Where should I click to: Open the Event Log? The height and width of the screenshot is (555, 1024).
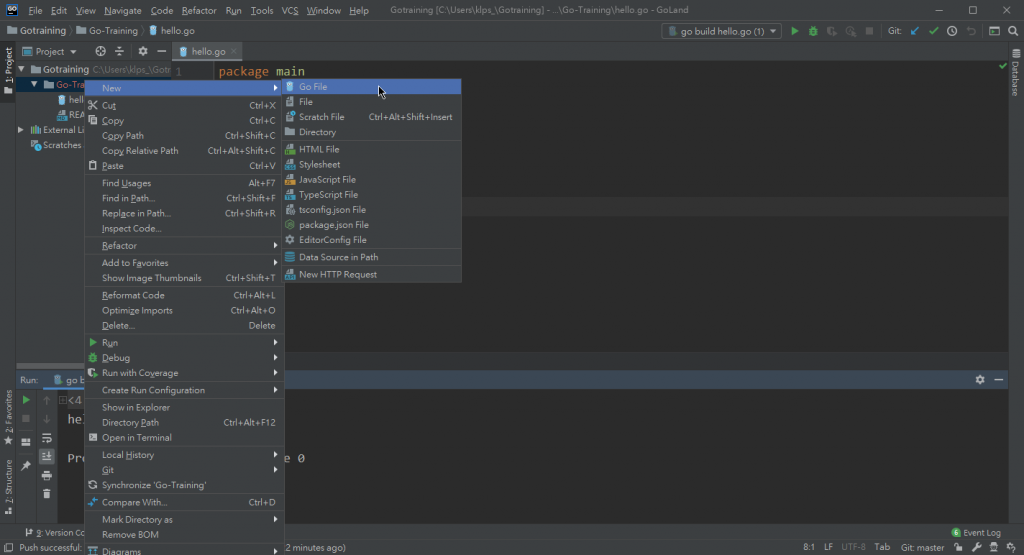(x=976, y=533)
